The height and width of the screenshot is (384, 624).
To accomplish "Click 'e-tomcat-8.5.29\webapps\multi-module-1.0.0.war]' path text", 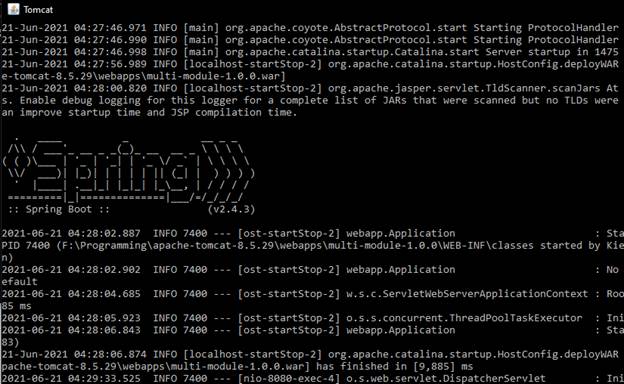I will click(x=143, y=76).
